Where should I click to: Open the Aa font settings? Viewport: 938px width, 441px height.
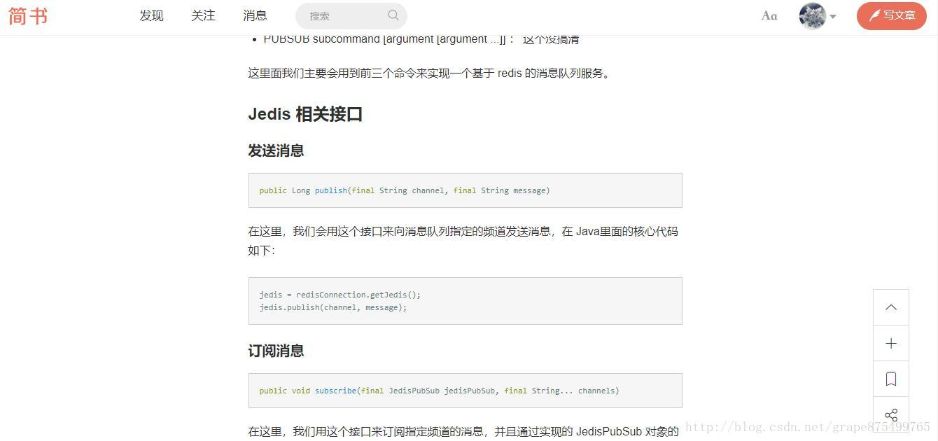click(x=769, y=16)
